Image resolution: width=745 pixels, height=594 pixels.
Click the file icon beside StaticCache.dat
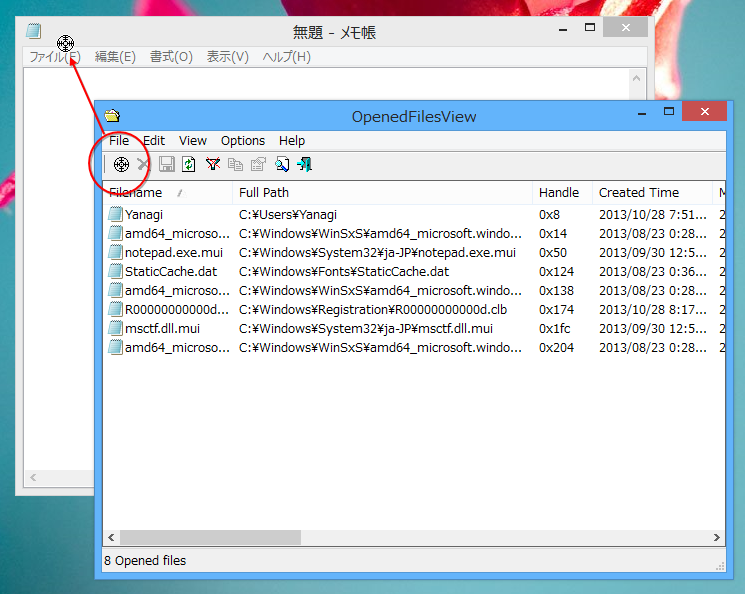tap(115, 271)
